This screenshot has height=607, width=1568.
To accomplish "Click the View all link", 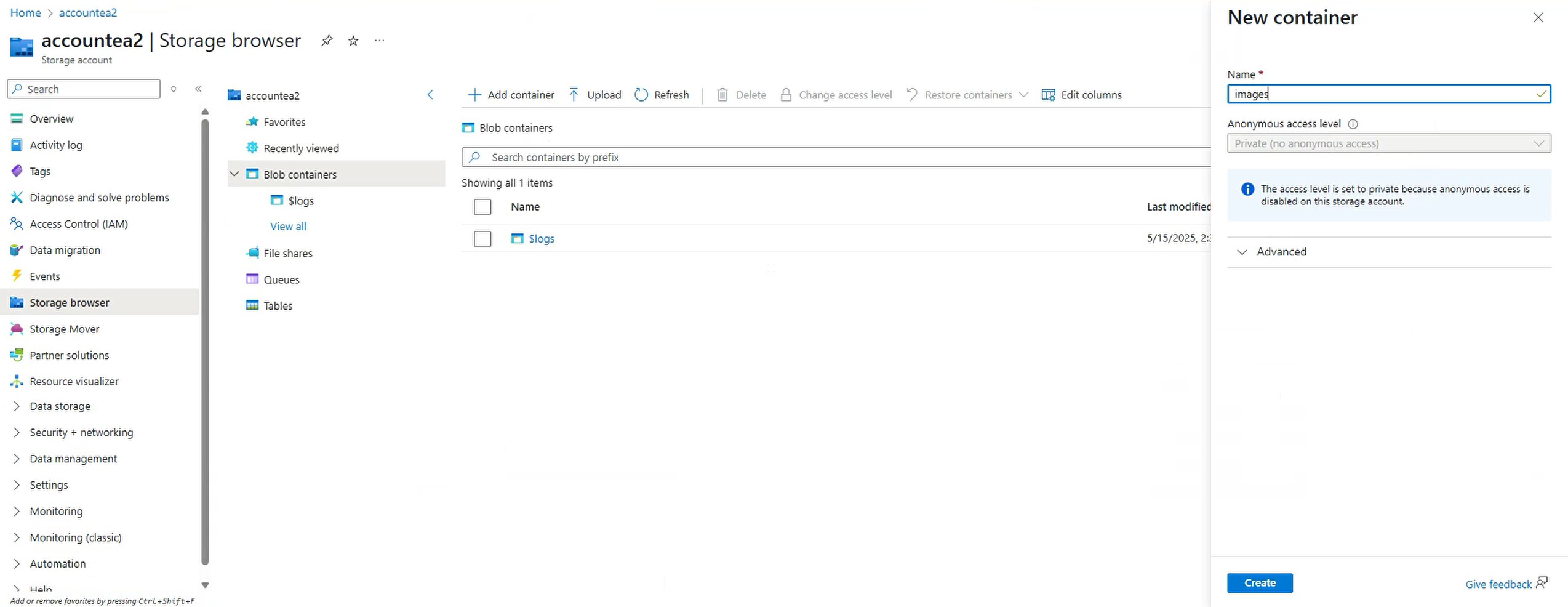I will [x=288, y=227].
